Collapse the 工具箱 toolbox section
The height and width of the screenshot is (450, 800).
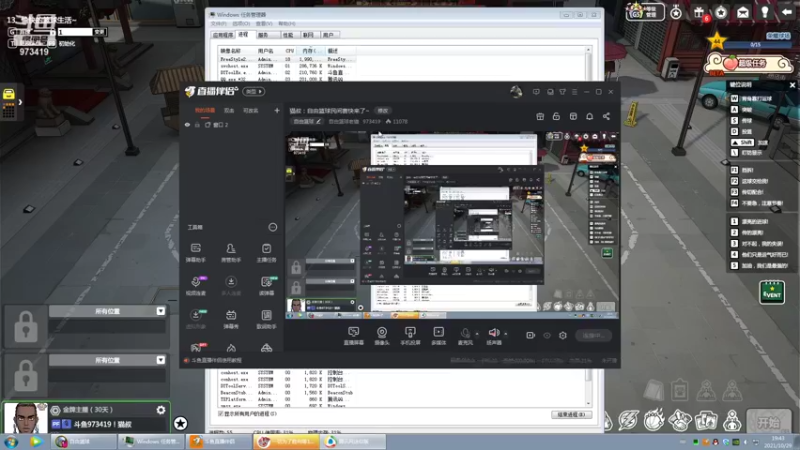point(273,227)
